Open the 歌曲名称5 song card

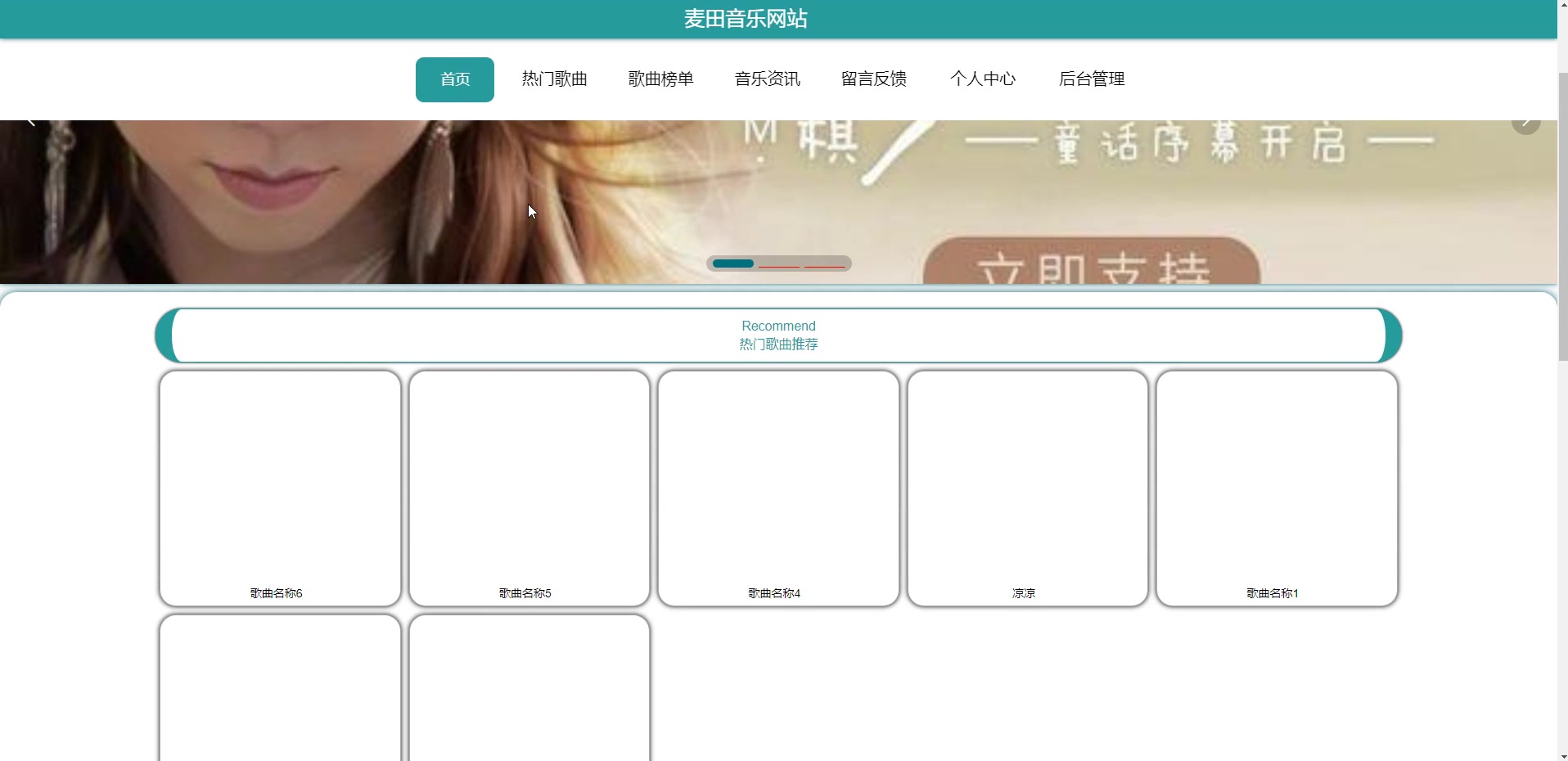(529, 489)
